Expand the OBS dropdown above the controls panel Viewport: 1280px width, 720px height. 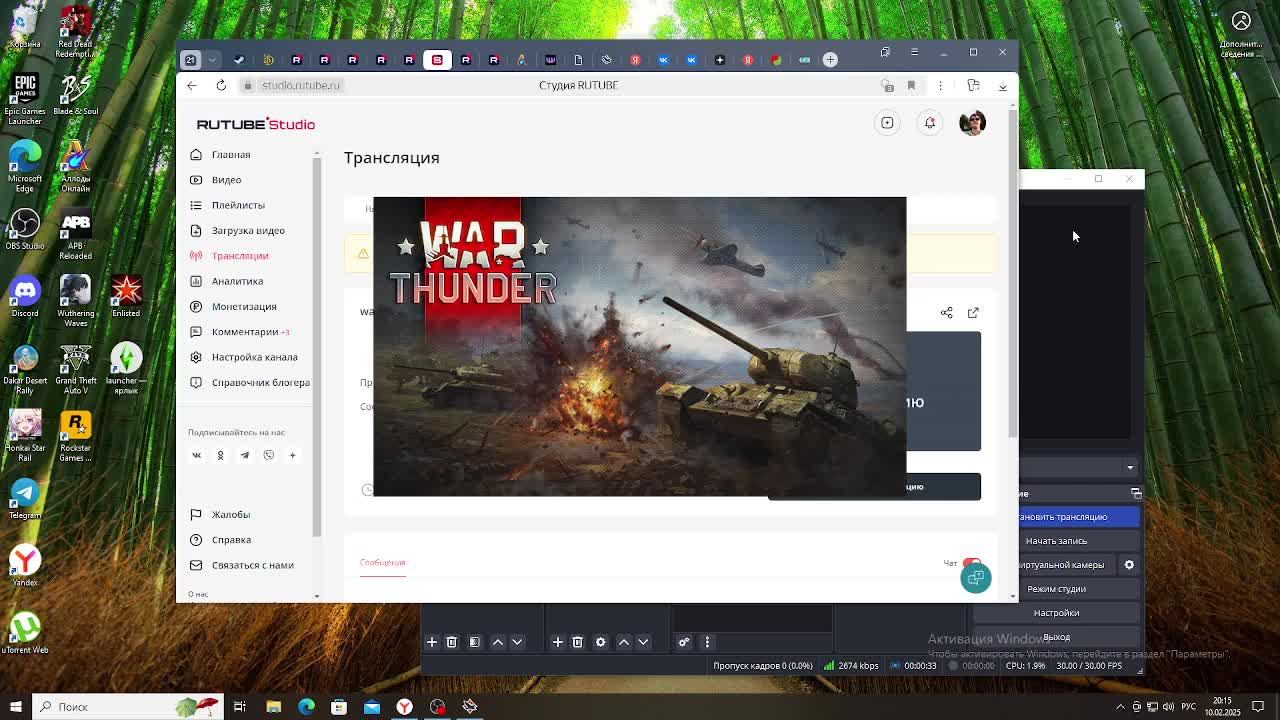(1130, 467)
